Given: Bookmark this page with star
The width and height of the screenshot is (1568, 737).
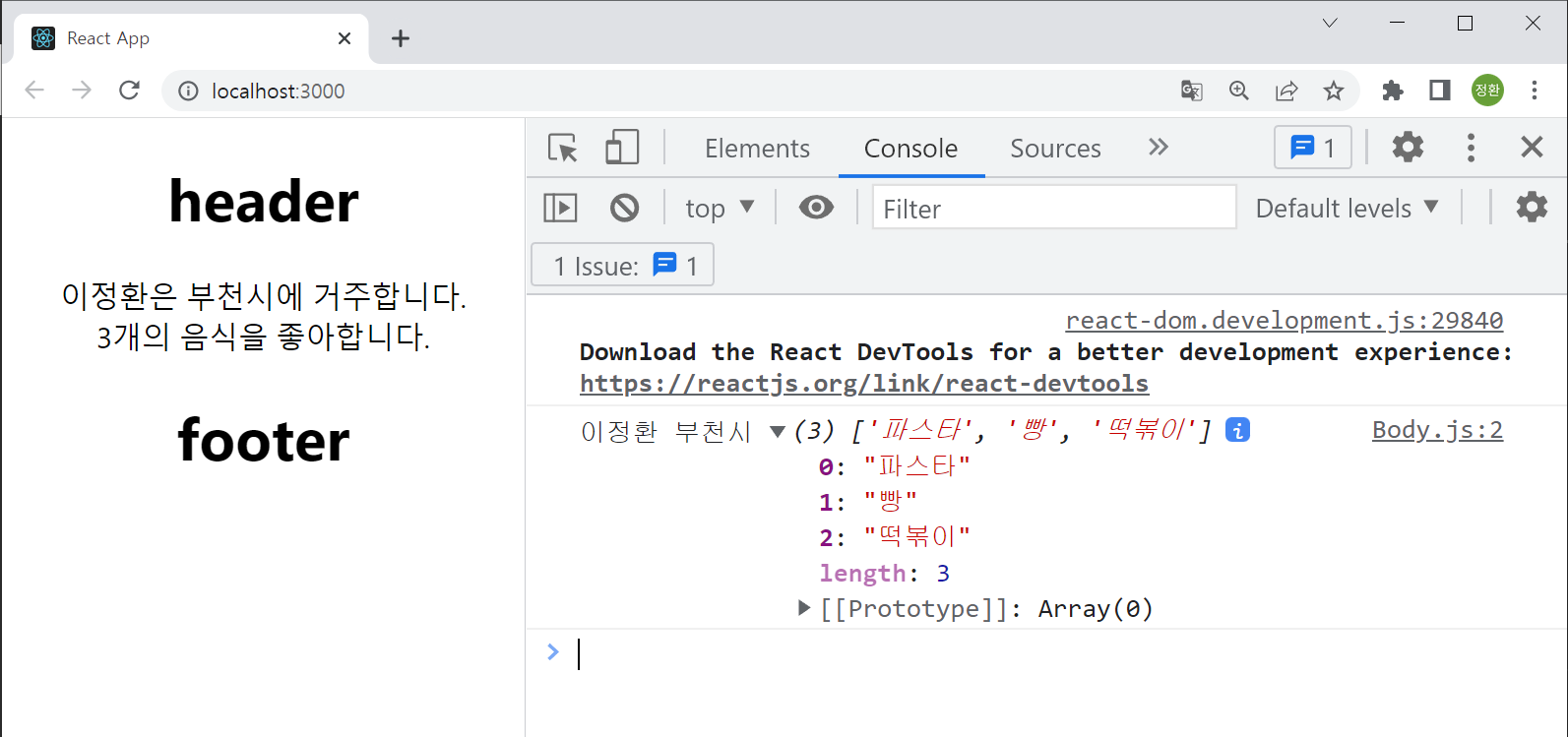Looking at the screenshot, I should 1334,91.
